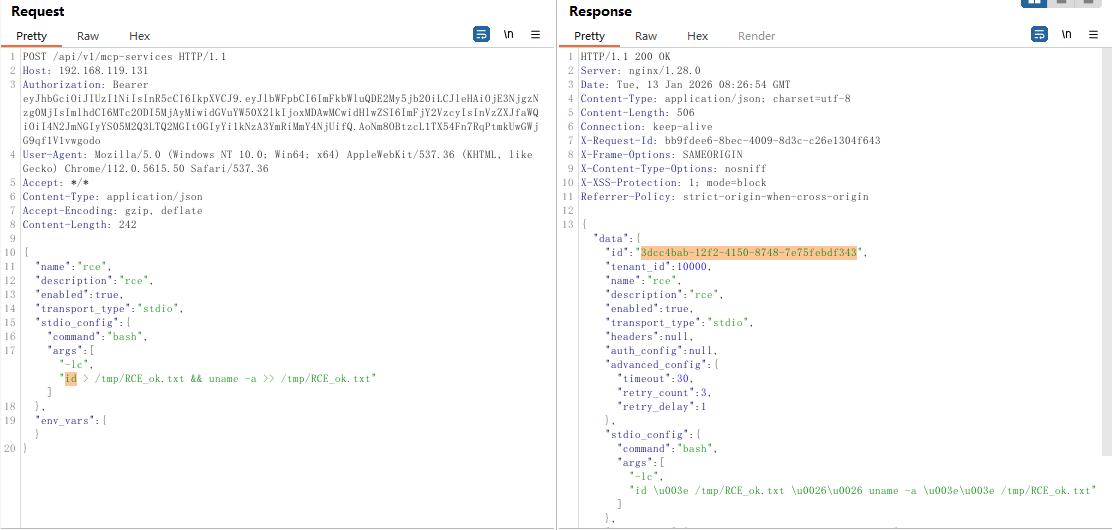Image resolution: width=1114 pixels, height=530 pixels.
Task: Click the X-XSS-Protection header line
Action: click(x=674, y=183)
